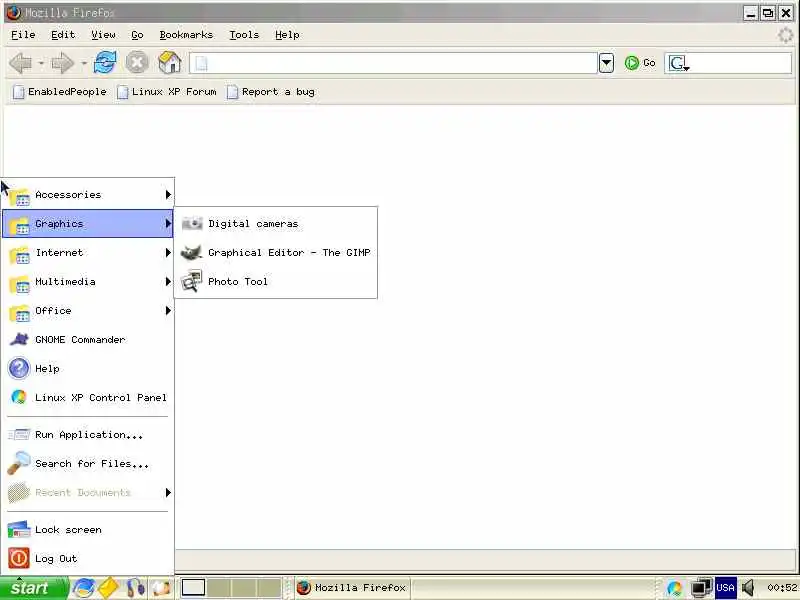This screenshot has width=800, height=600.
Task: Open Linux XP Forum bookmark
Action: pos(167,92)
